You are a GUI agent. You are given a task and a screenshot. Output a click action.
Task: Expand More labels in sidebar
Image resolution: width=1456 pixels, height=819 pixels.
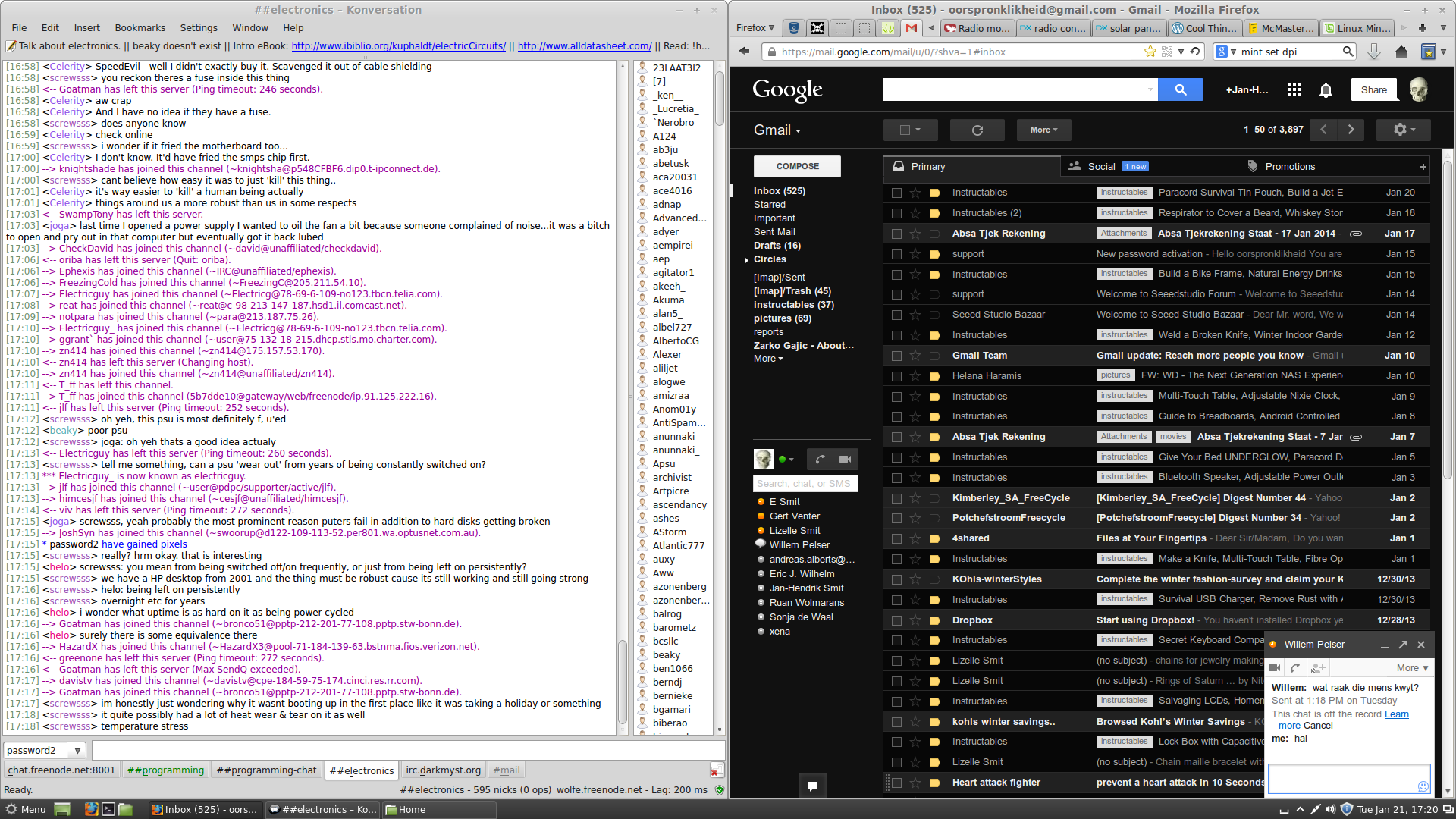(768, 359)
